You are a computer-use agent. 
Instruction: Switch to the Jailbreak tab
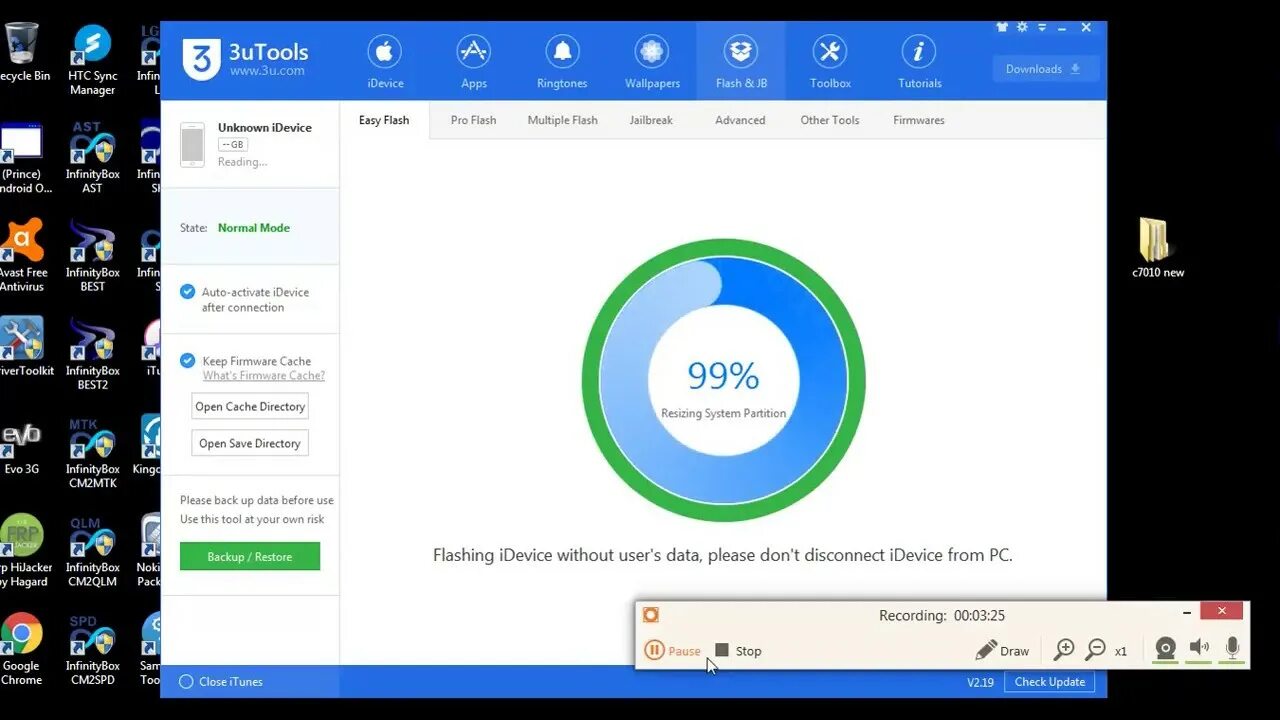pos(651,120)
